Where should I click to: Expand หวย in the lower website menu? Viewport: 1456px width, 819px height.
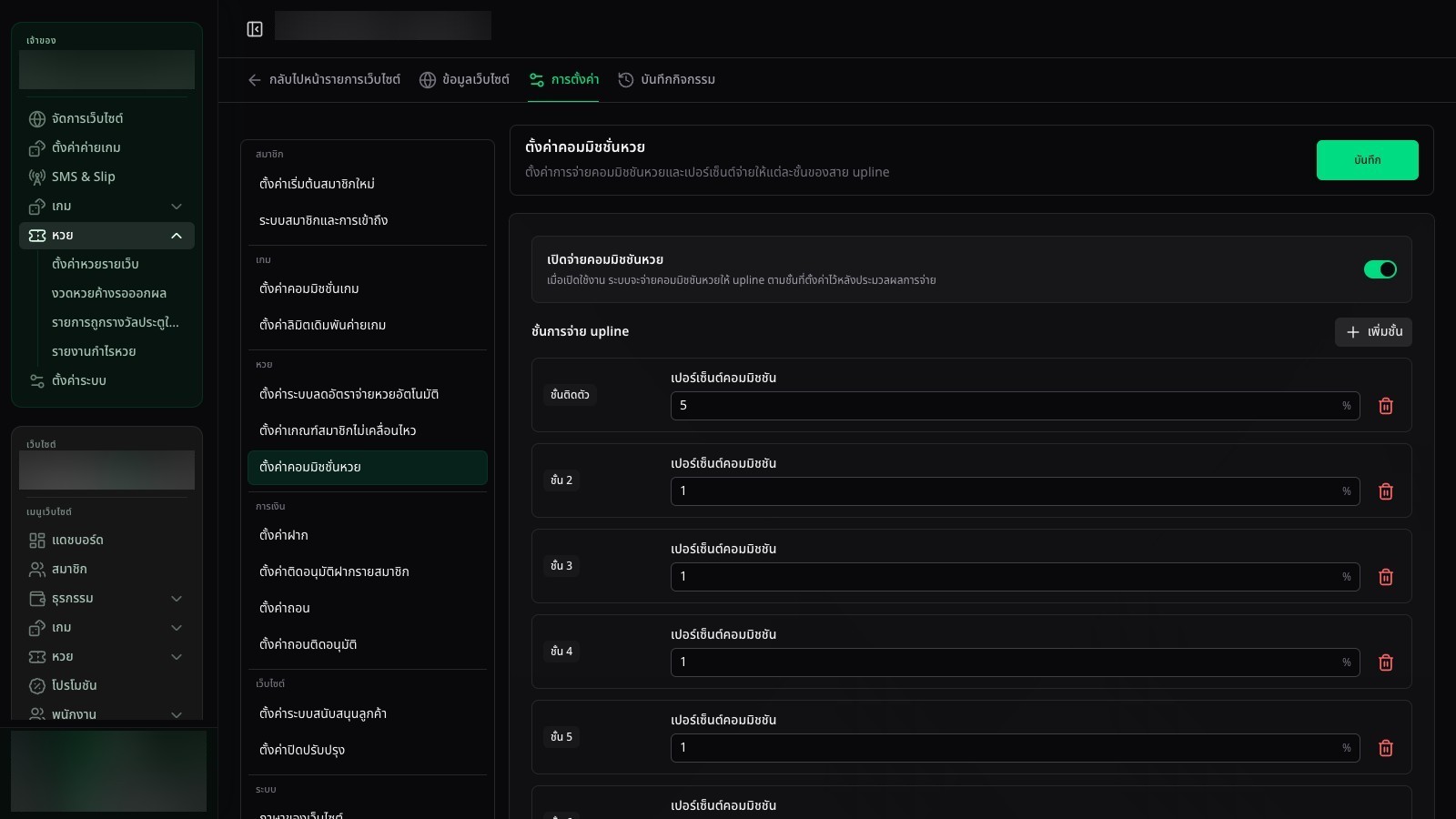pyautogui.click(x=177, y=657)
